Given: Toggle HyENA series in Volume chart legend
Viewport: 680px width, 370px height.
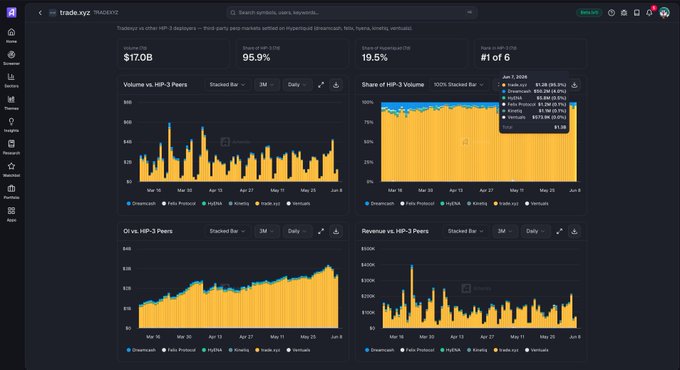Looking at the screenshot, I should click(212, 203).
